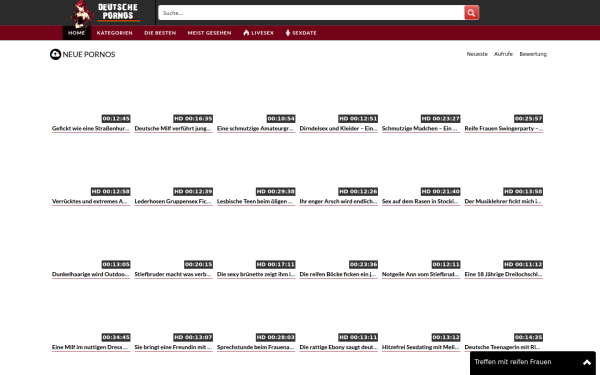Click the HD 00:12:39 duration badge
Viewport: 600px width, 375px height.
(193, 191)
